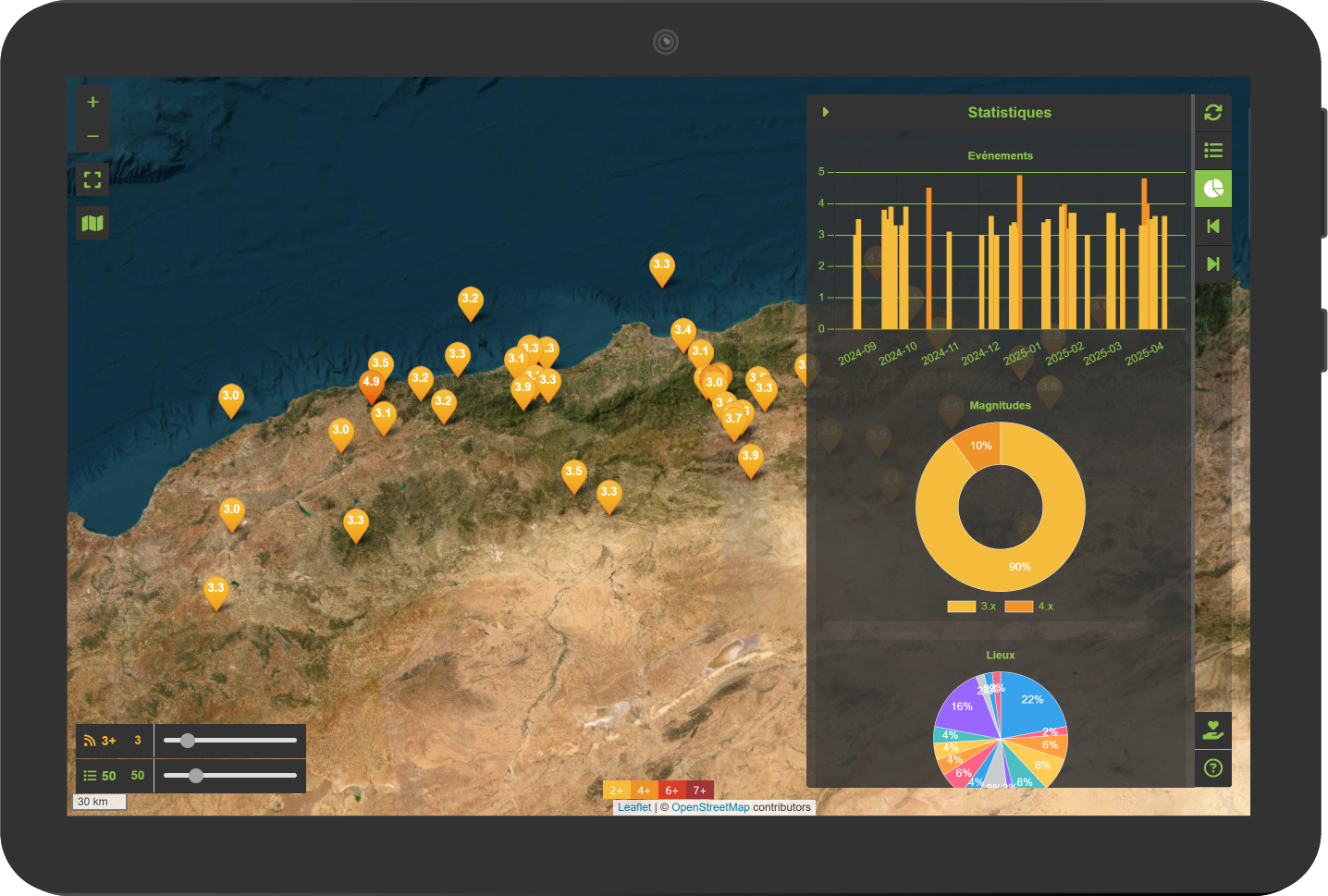The height and width of the screenshot is (896, 1328).
Task: Jump to the previous event
Action: (x=1213, y=227)
